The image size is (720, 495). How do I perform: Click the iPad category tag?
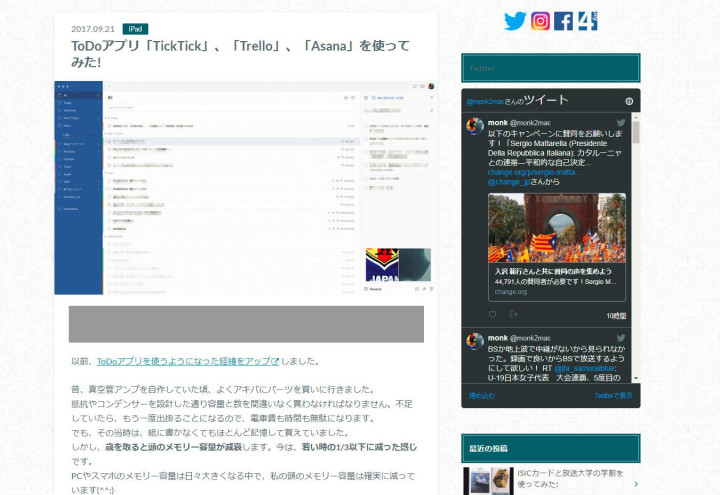pyautogui.click(x=135, y=29)
